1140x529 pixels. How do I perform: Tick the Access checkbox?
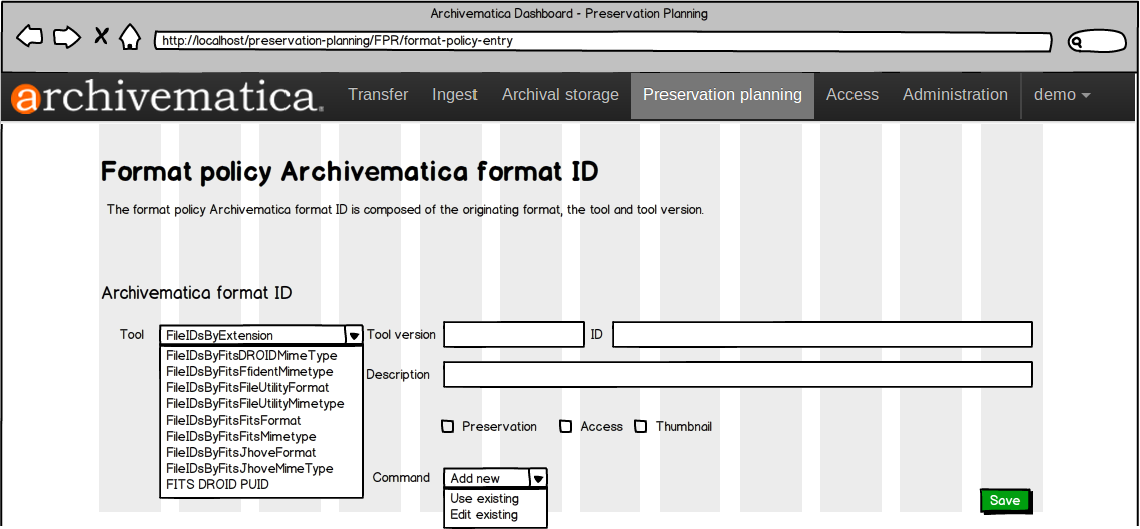[x=566, y=427]
